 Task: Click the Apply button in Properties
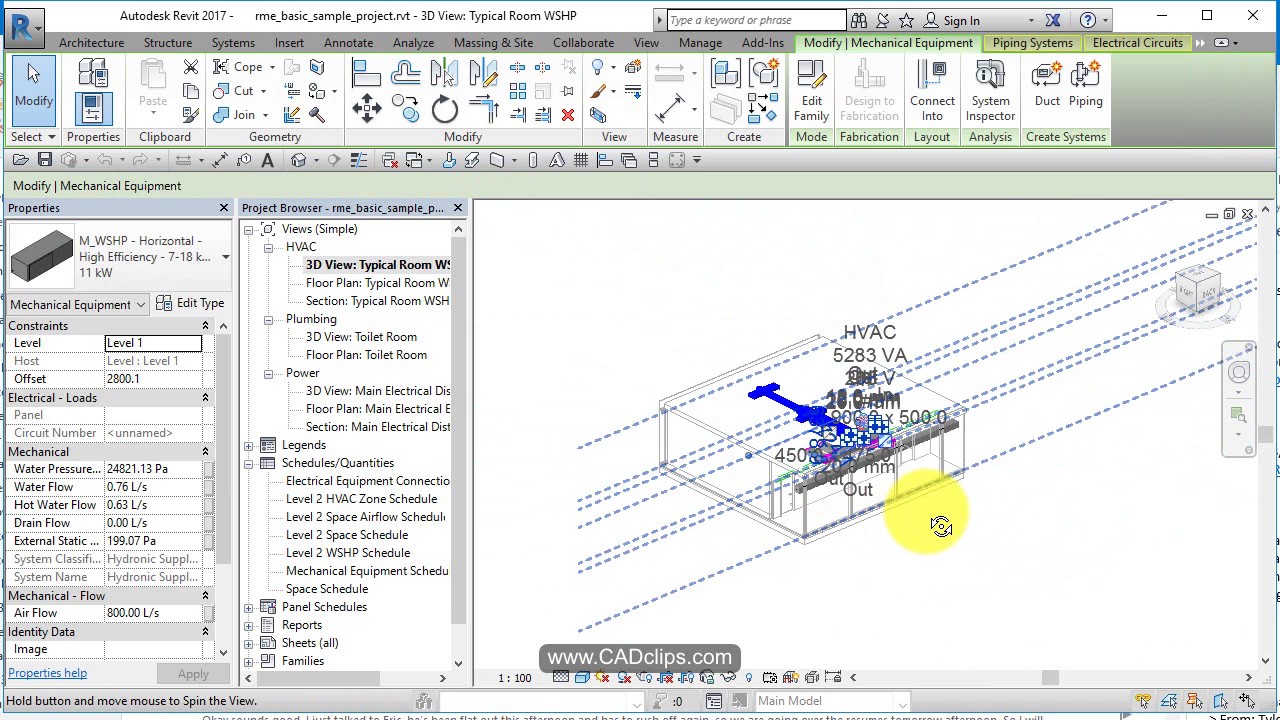point(192,673)
